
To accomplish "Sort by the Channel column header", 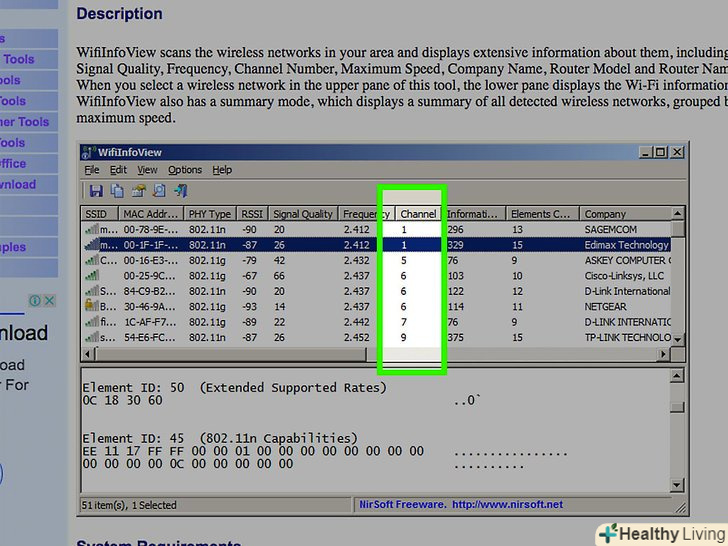I will coord(418,214).
